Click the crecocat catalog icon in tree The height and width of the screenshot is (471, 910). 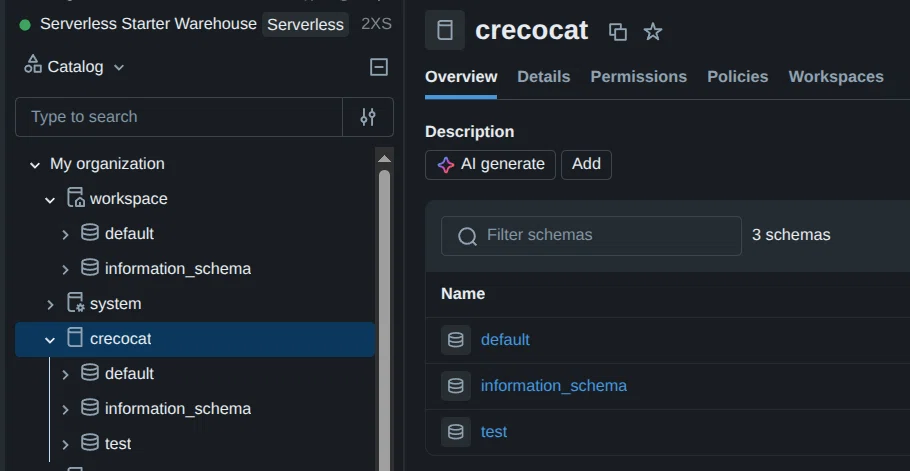pyautogui.click(x=75, y=337)
